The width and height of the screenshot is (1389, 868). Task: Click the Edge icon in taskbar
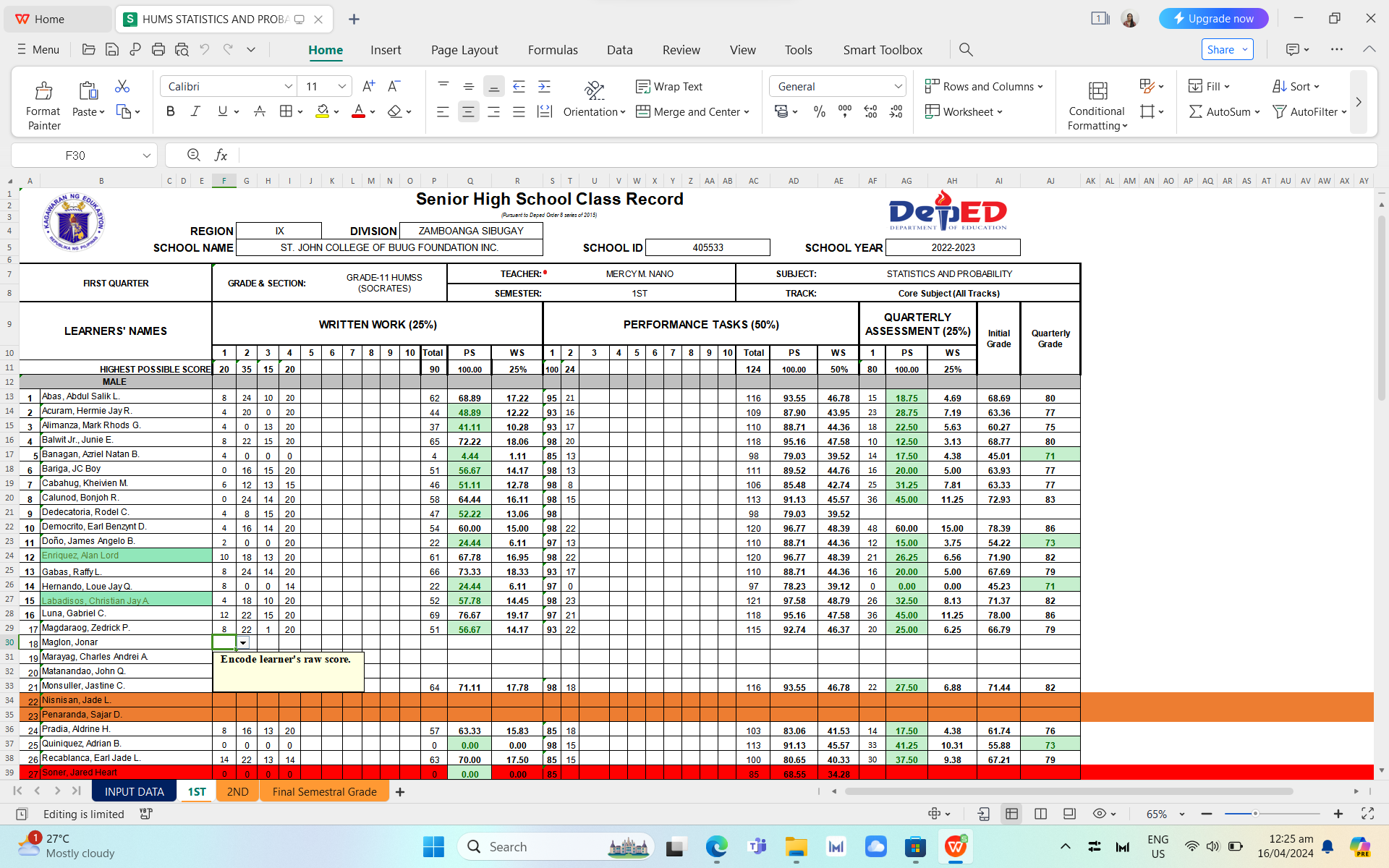pos(716,846)
